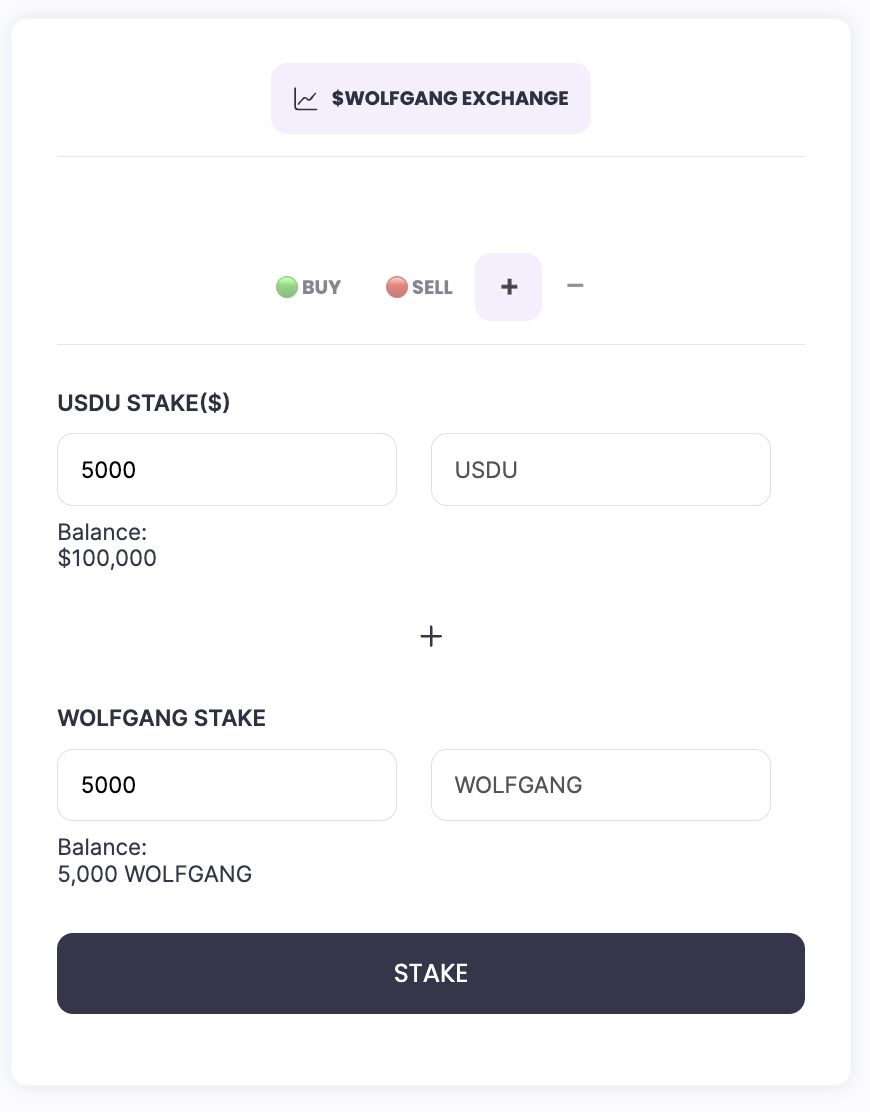This screenshot has width=870, height=1112.
Task: Switch to the SELL tab
Action: coord(432,288)
